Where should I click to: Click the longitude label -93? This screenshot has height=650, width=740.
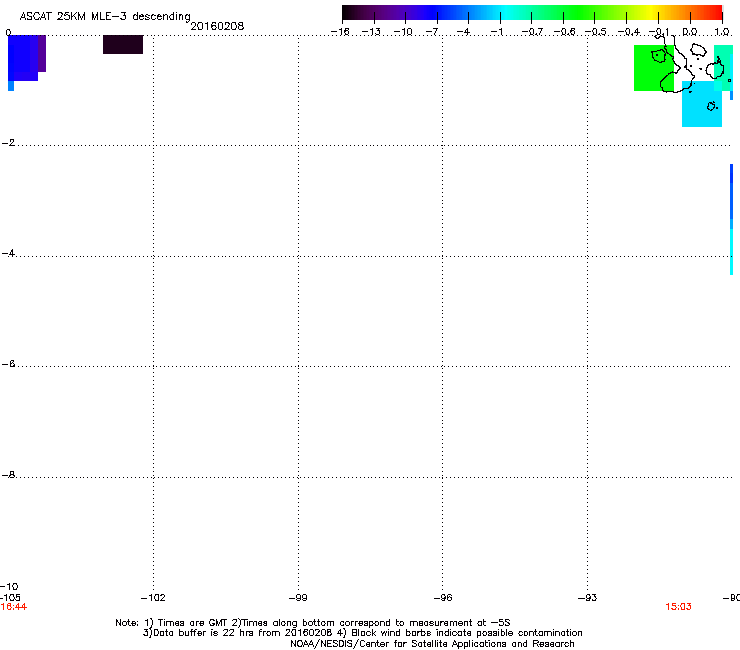[588, 598]
